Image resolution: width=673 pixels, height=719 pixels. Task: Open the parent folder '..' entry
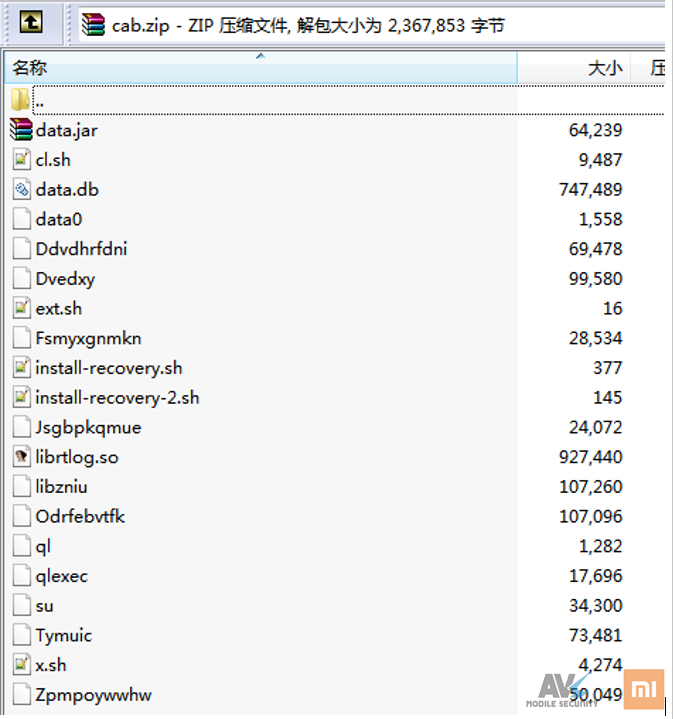tap(38, 100)
